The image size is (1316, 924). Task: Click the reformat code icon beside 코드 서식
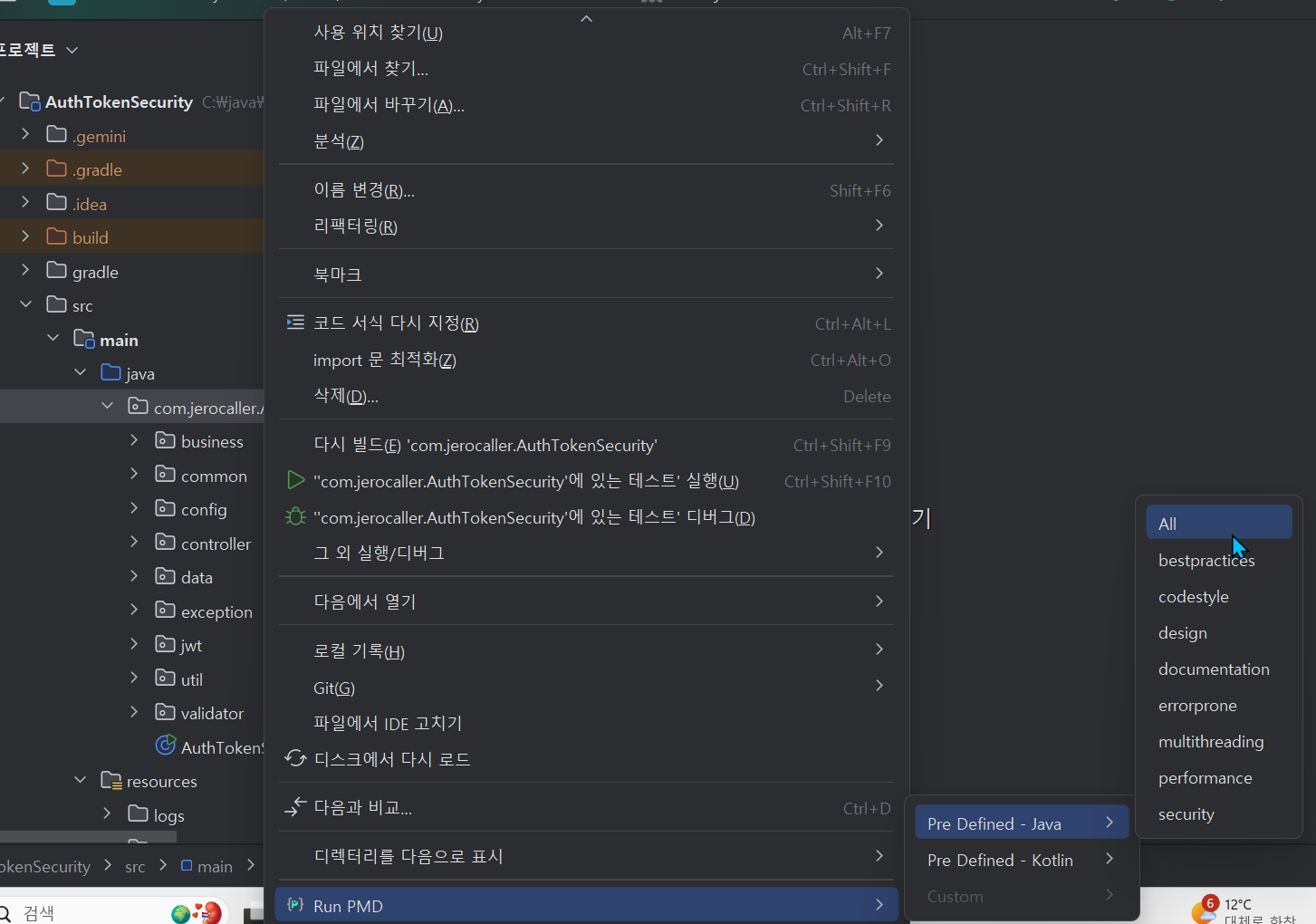(x=294, y=322)
